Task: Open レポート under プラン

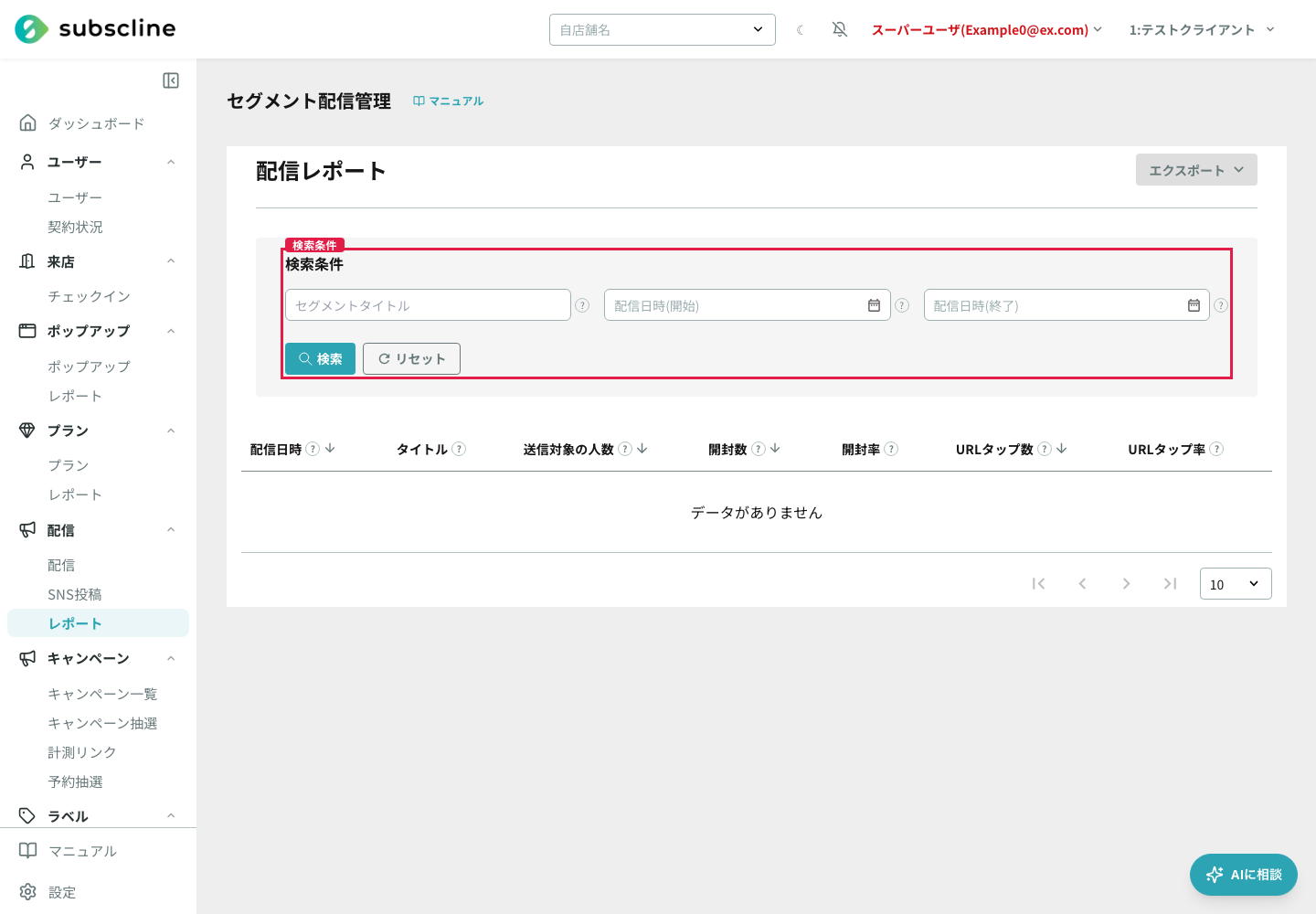Action: 75,494
